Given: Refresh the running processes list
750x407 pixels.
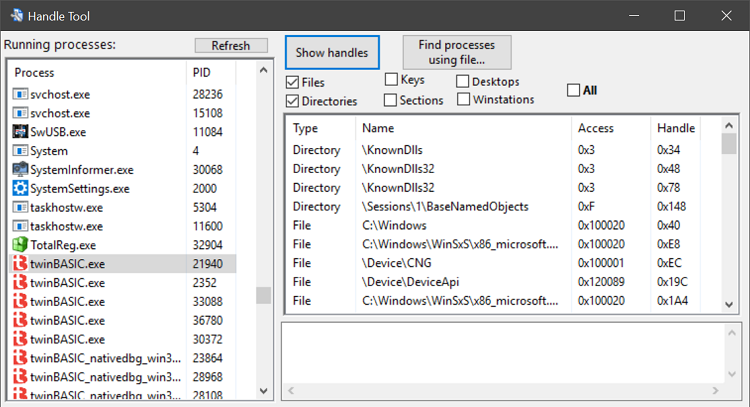Looking at the screenshot, I should click(x=231, y=46).
